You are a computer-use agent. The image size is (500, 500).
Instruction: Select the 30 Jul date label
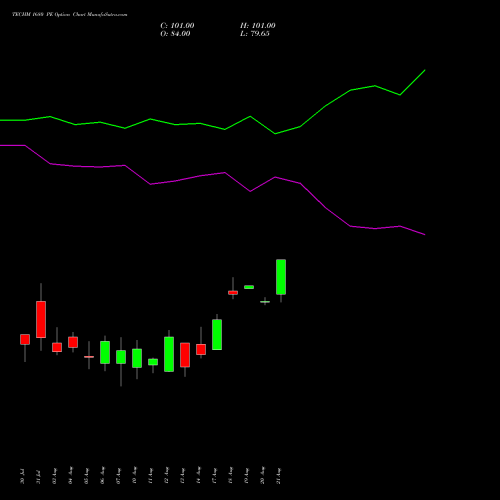(22, 476)
